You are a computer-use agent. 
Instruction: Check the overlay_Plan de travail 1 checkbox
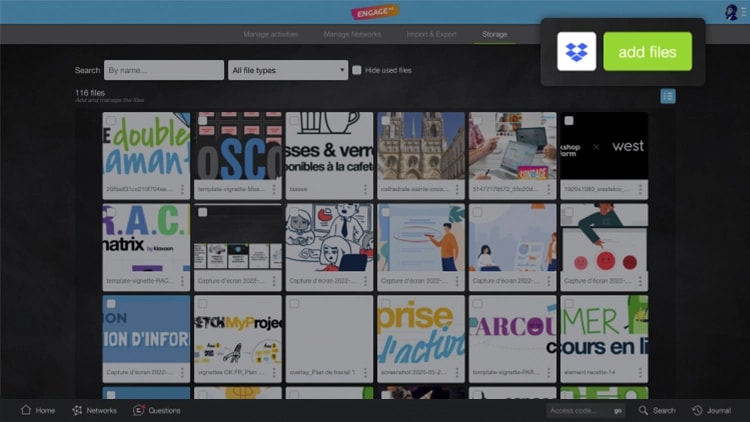pyautogui.click(x=294, y=304)
